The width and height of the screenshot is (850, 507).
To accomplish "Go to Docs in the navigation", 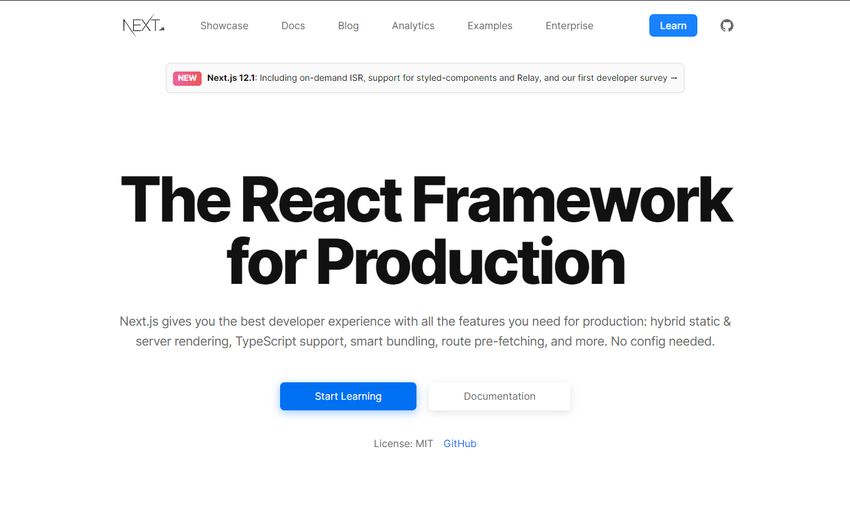I will (293, 25).
